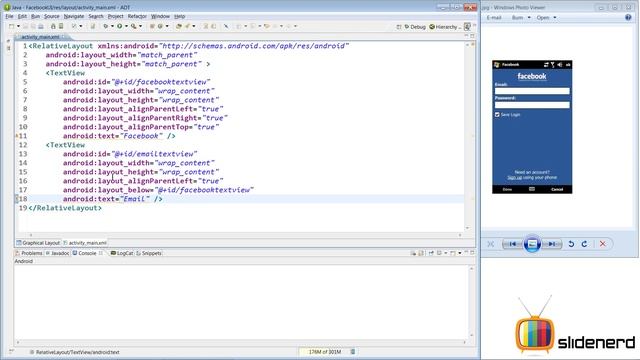Open the Edit menu

(x=22, y=16)
